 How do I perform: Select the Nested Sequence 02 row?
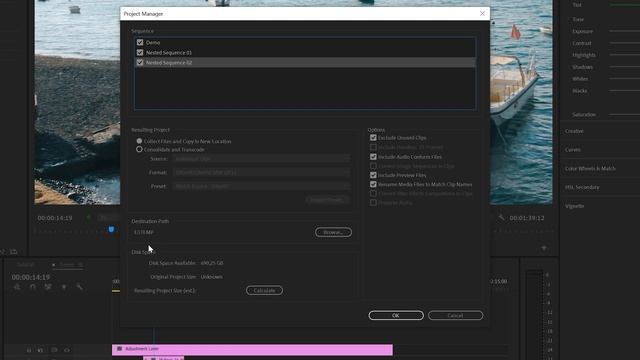[305, 62]
